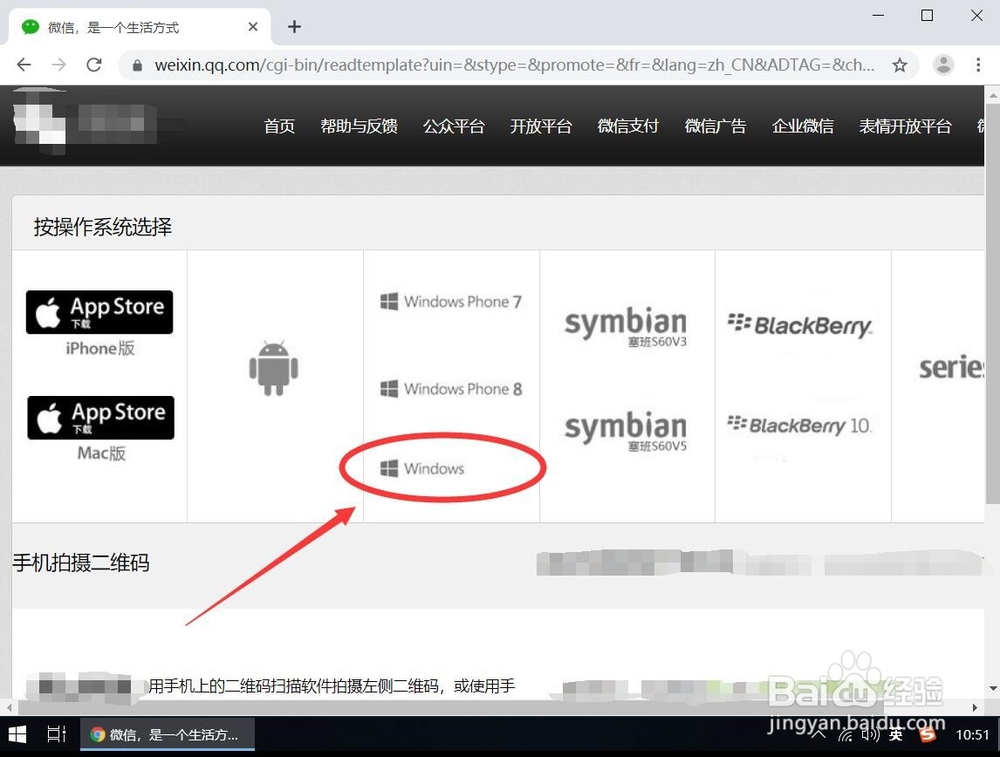This screenshot has height=757, width=1000.
Task: Bookmark this page with the star
Action: [899, 64]
